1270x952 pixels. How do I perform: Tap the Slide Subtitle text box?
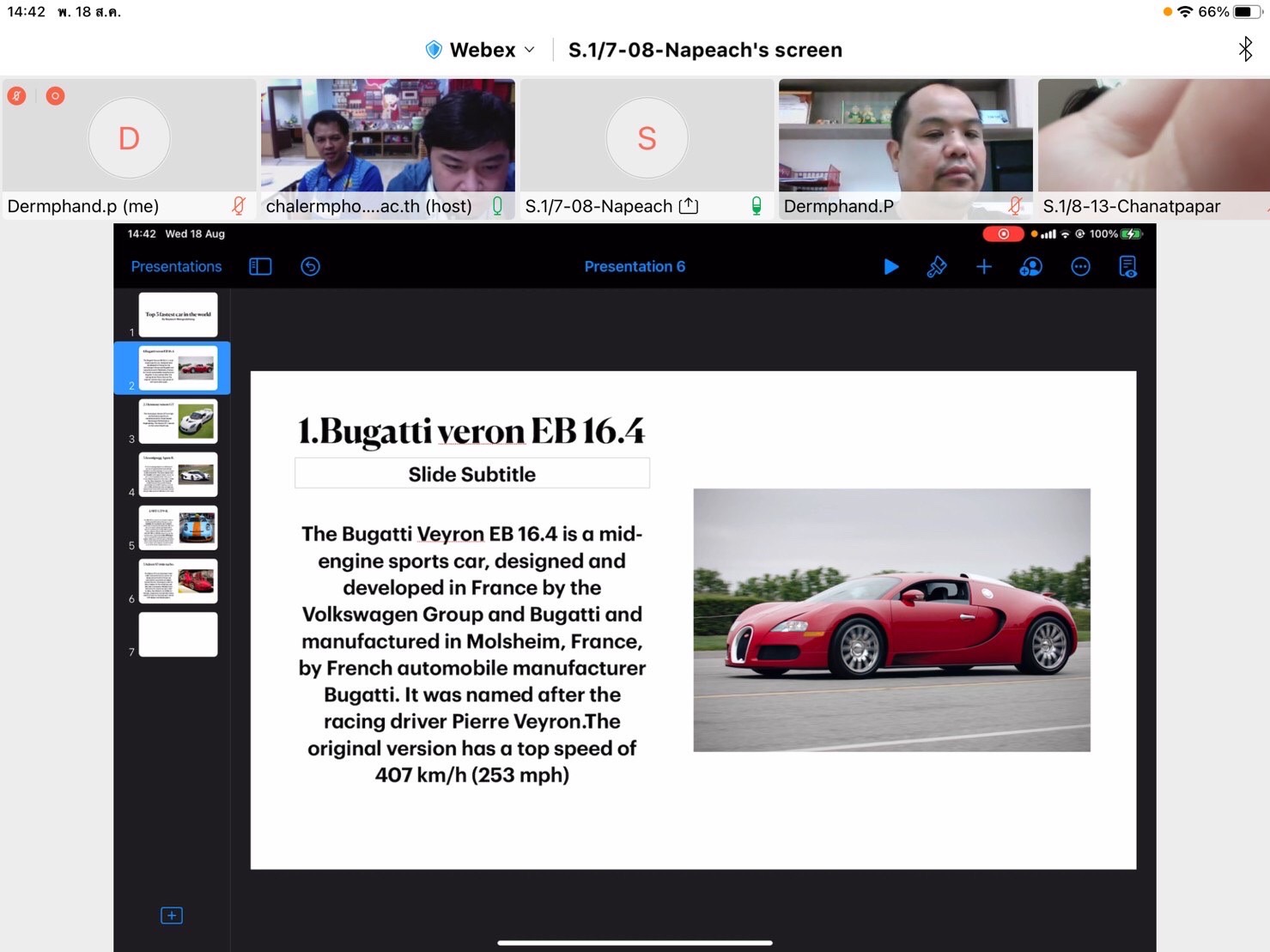point(472,474)
